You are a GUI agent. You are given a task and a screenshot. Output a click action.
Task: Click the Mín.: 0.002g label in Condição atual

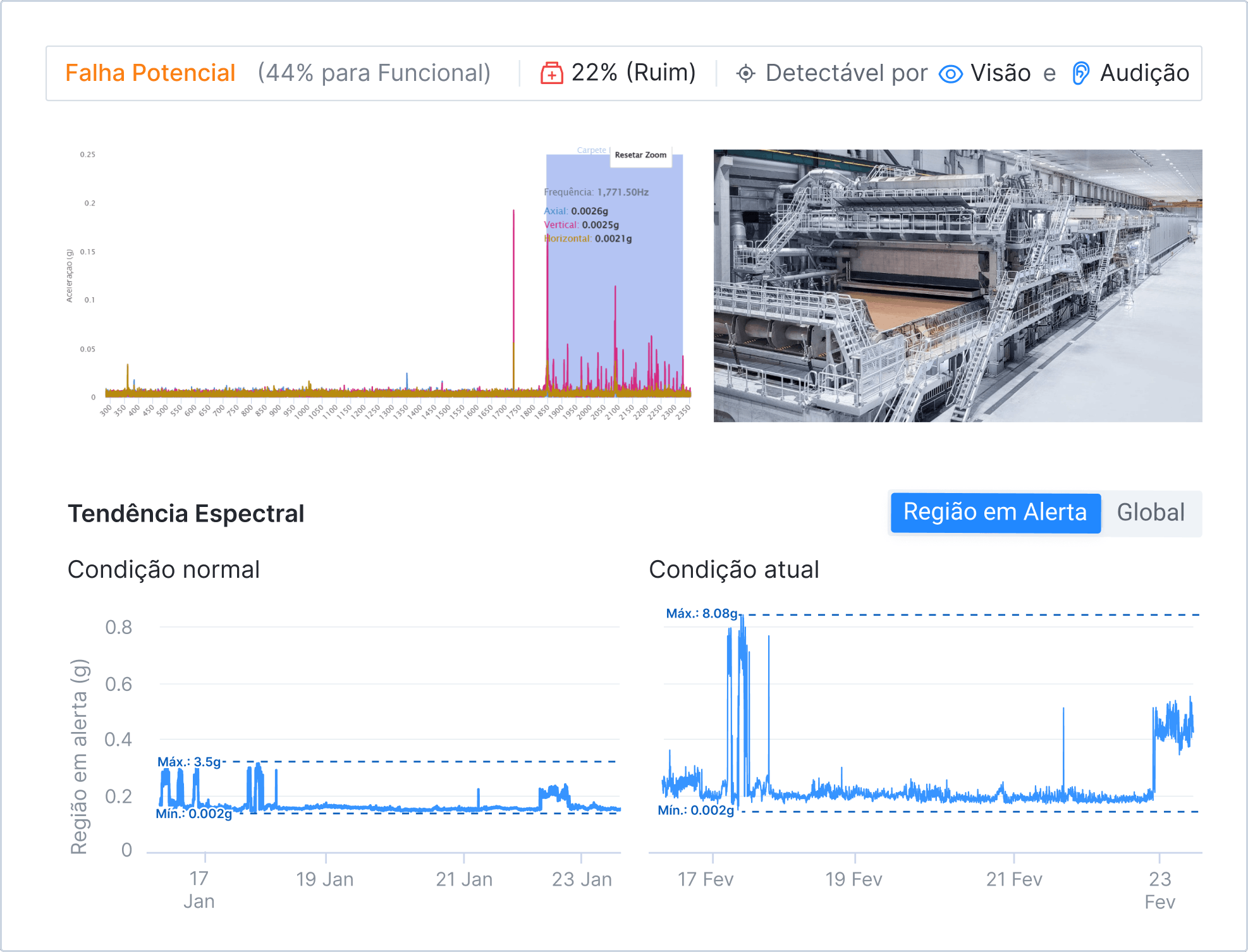695,810
